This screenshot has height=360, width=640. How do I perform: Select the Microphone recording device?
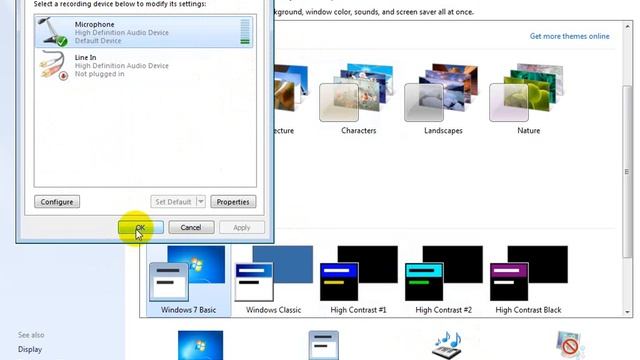pos(144,32)
